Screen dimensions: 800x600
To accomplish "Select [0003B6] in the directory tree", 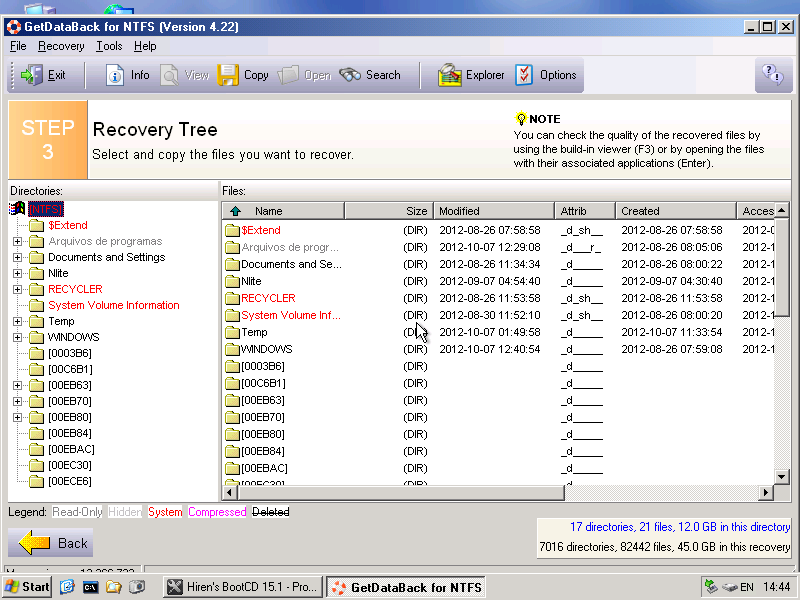I will (70, 353).
